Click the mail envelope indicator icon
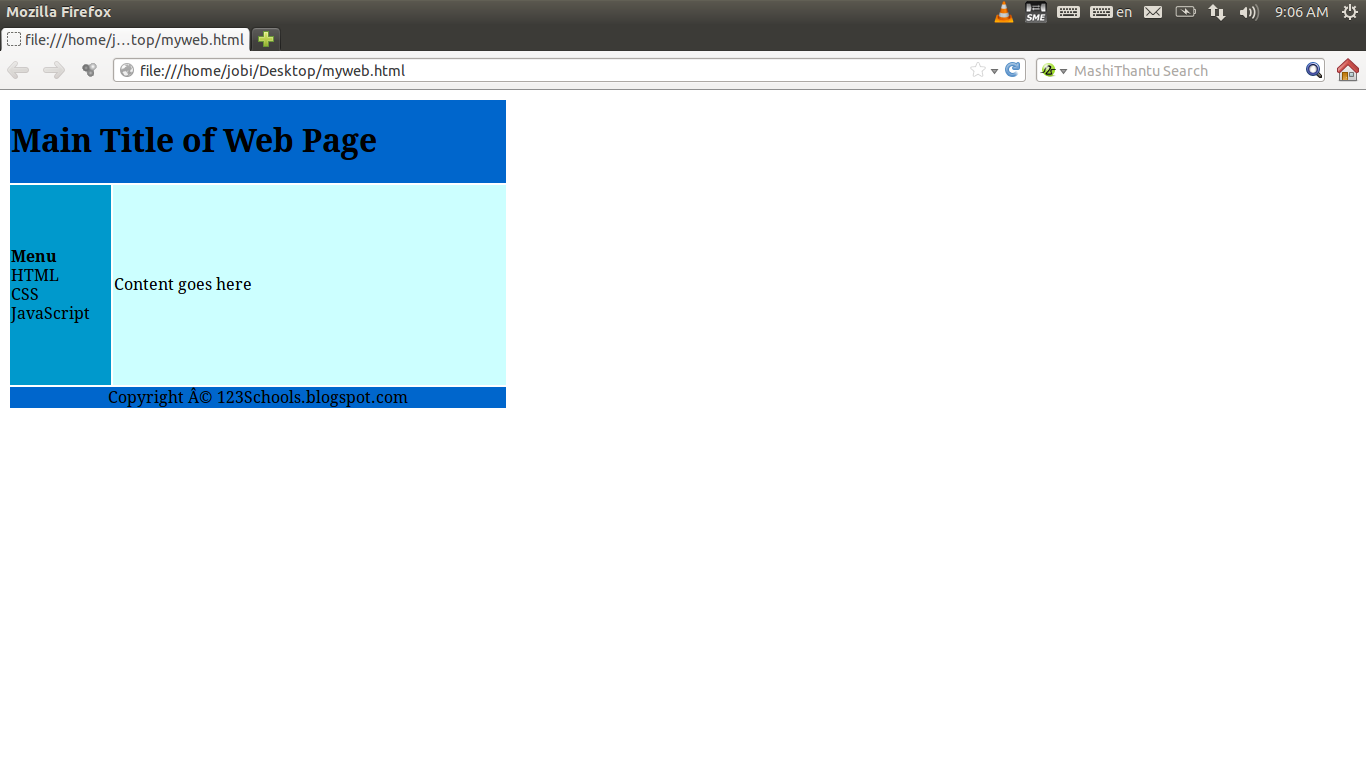Viewport: 1366px width, 768px height. (1152, 12)
